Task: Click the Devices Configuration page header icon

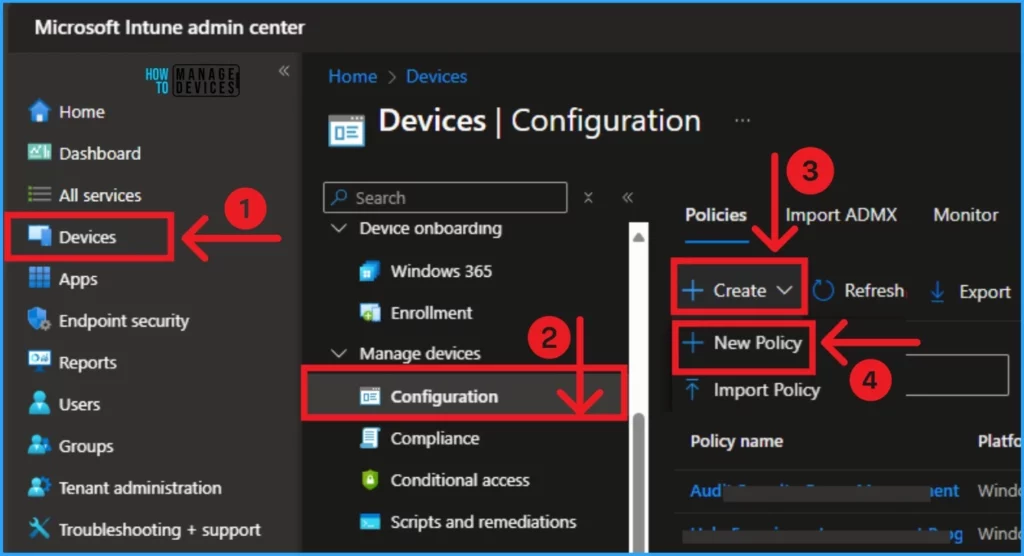Action: [x=347, y=130]
